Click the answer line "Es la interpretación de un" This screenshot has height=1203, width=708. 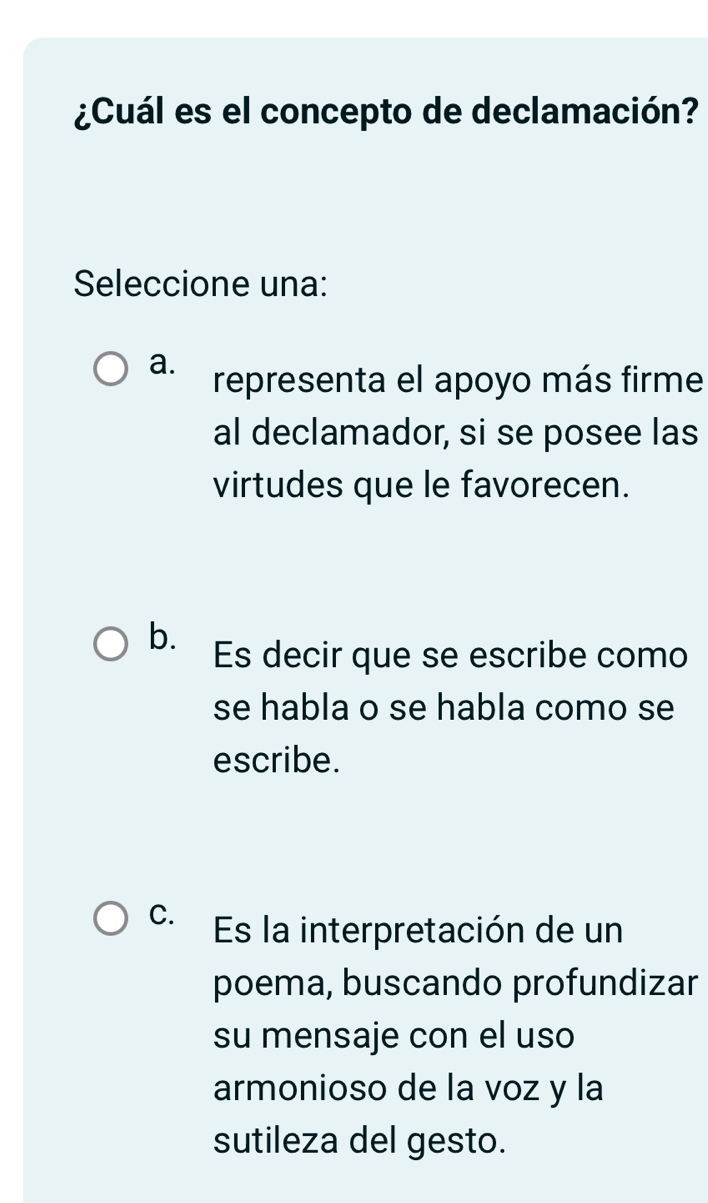tap(418, 931)
